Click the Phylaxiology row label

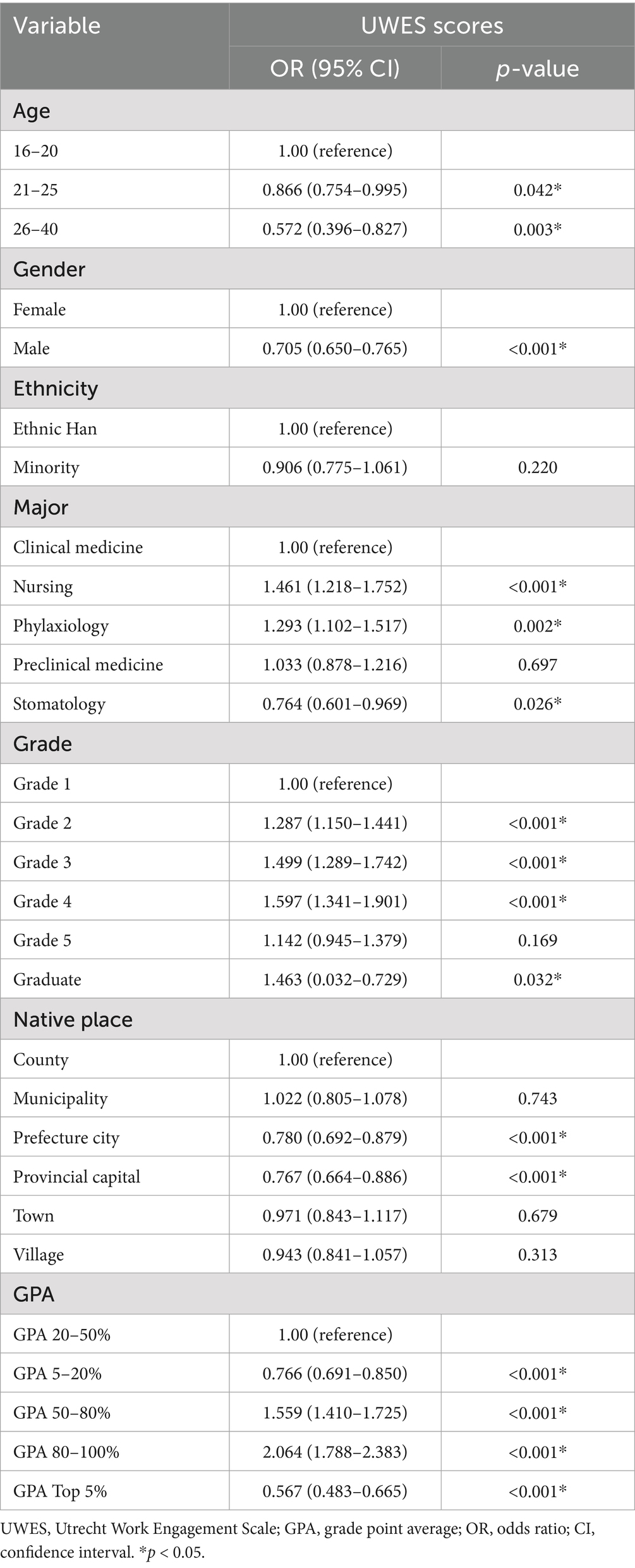click(61, 625)
